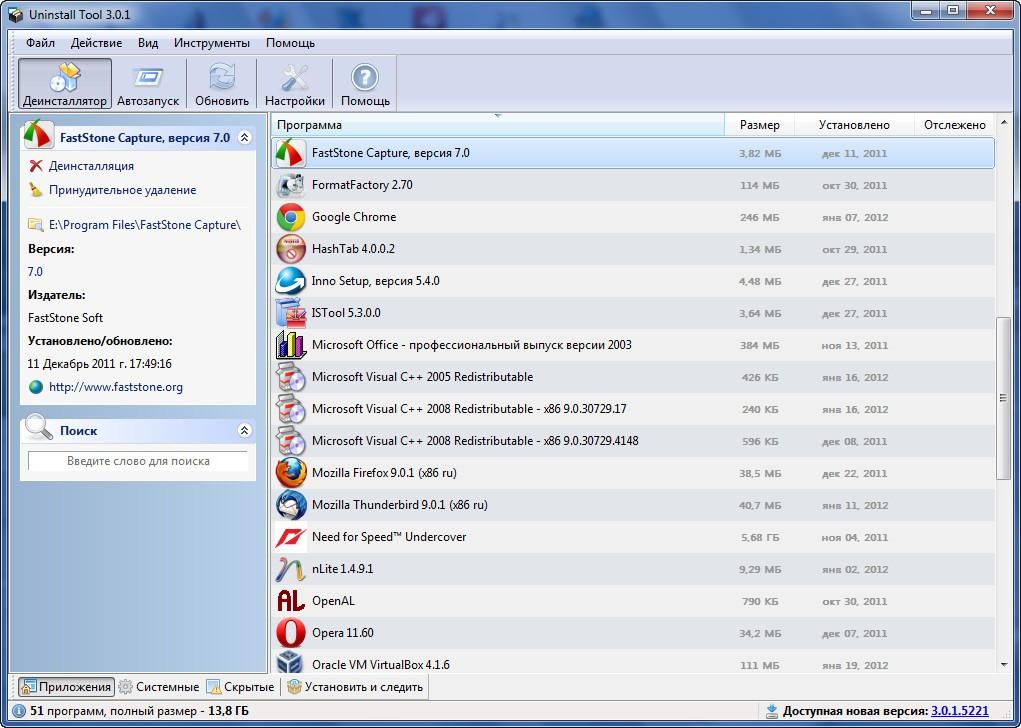Sort the list by the Размер column
Image resolution: width=1021 pixels, height=728 pixels.
(759, 125)
